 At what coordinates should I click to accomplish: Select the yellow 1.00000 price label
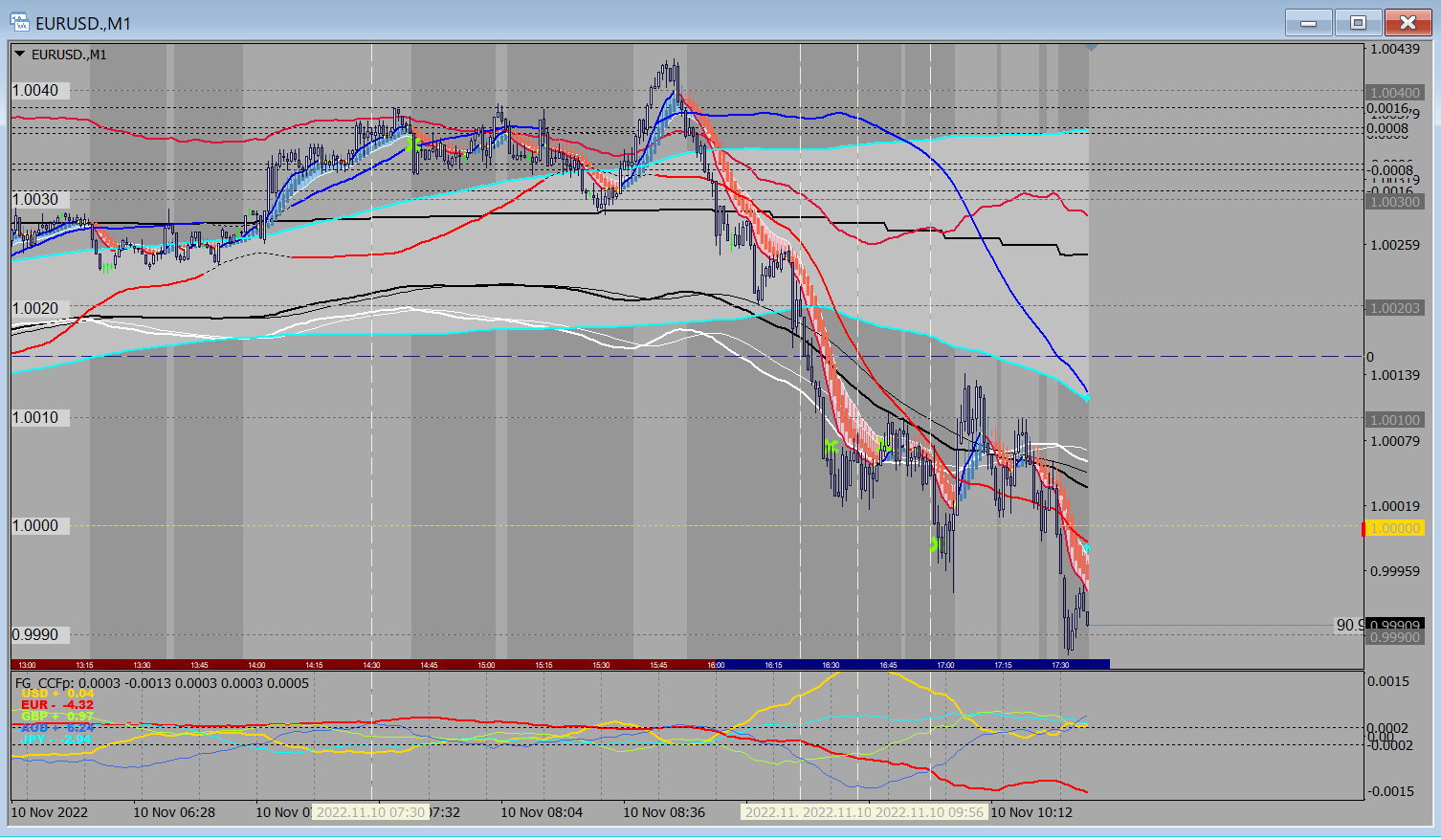[x=1396, y=529]
